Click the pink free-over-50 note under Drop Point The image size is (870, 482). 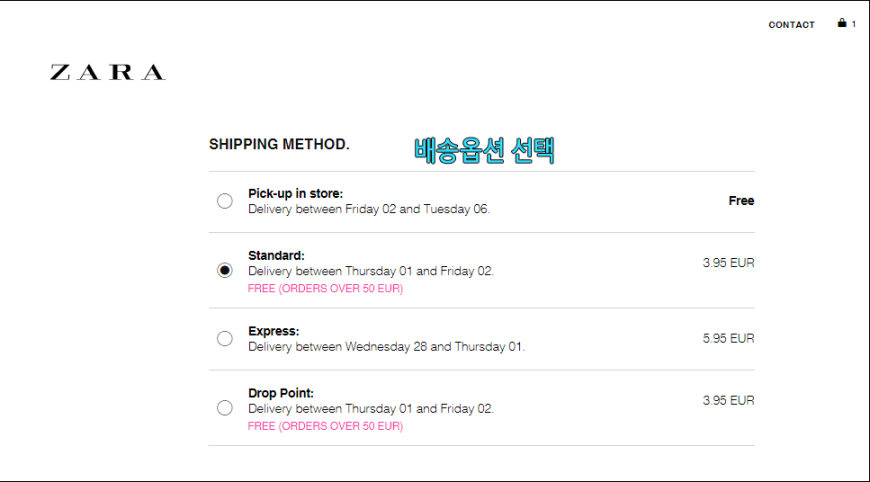[x=325, y=426]
